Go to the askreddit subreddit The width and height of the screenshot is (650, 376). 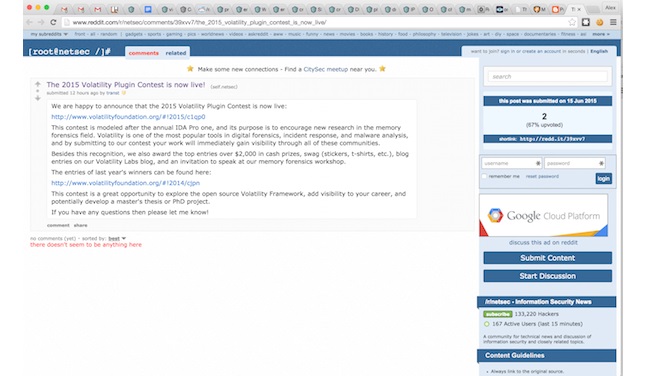(258, 34)
